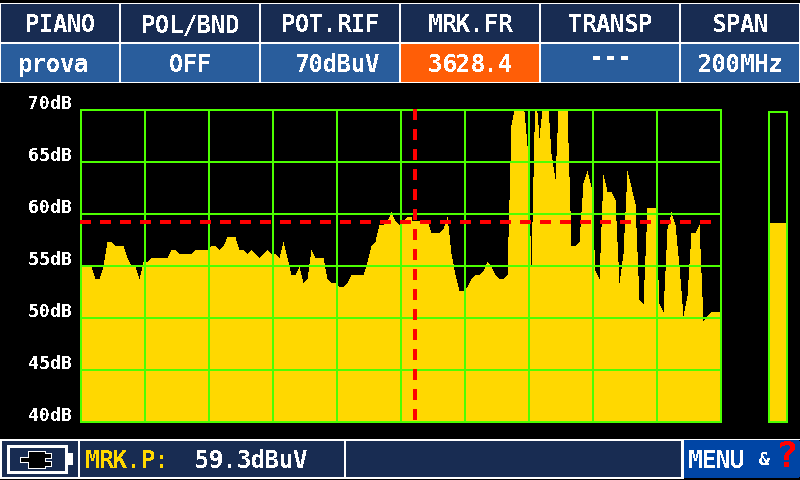Change the 200MHz span value
800x480 pixels.
pos(740,63)
